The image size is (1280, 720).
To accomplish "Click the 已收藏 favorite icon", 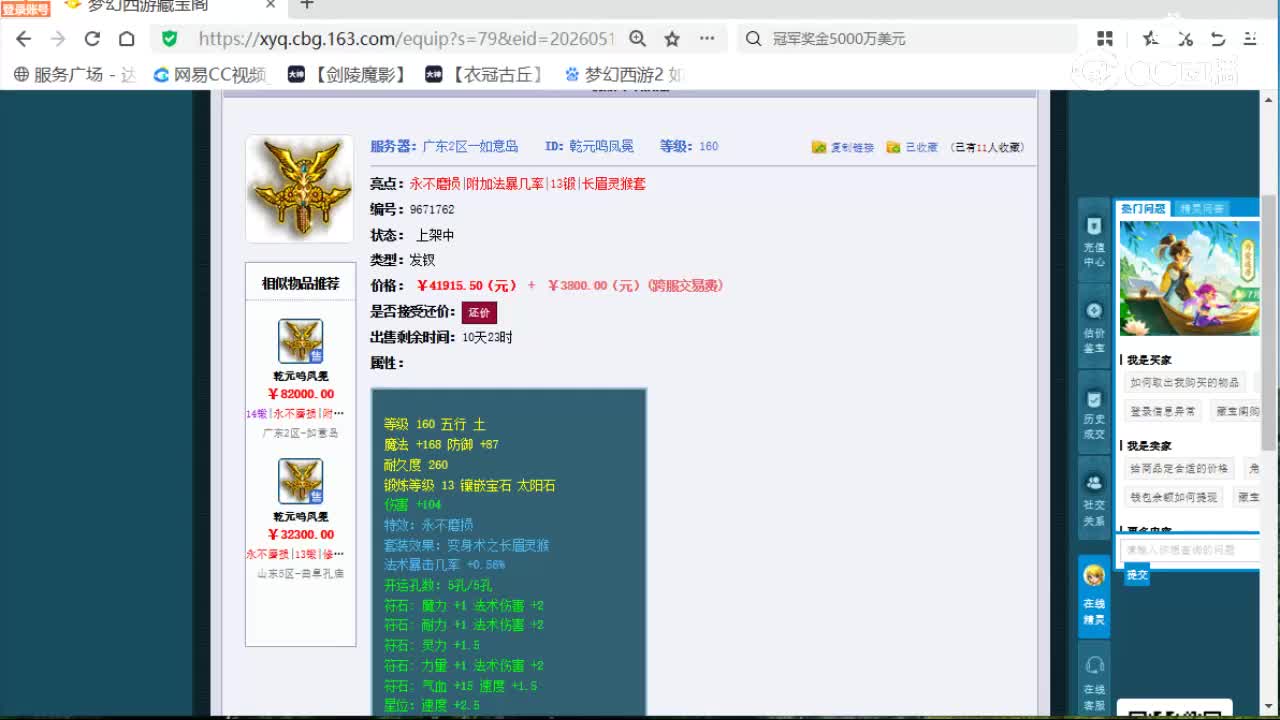I will (894, 147).
